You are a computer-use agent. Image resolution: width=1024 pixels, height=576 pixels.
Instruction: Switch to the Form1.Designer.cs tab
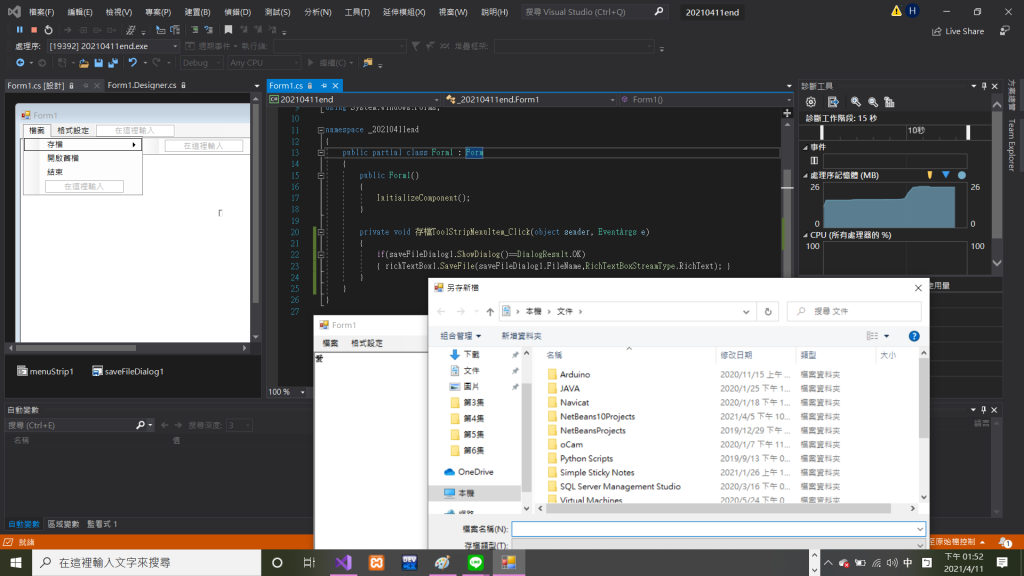click(142, 86)
